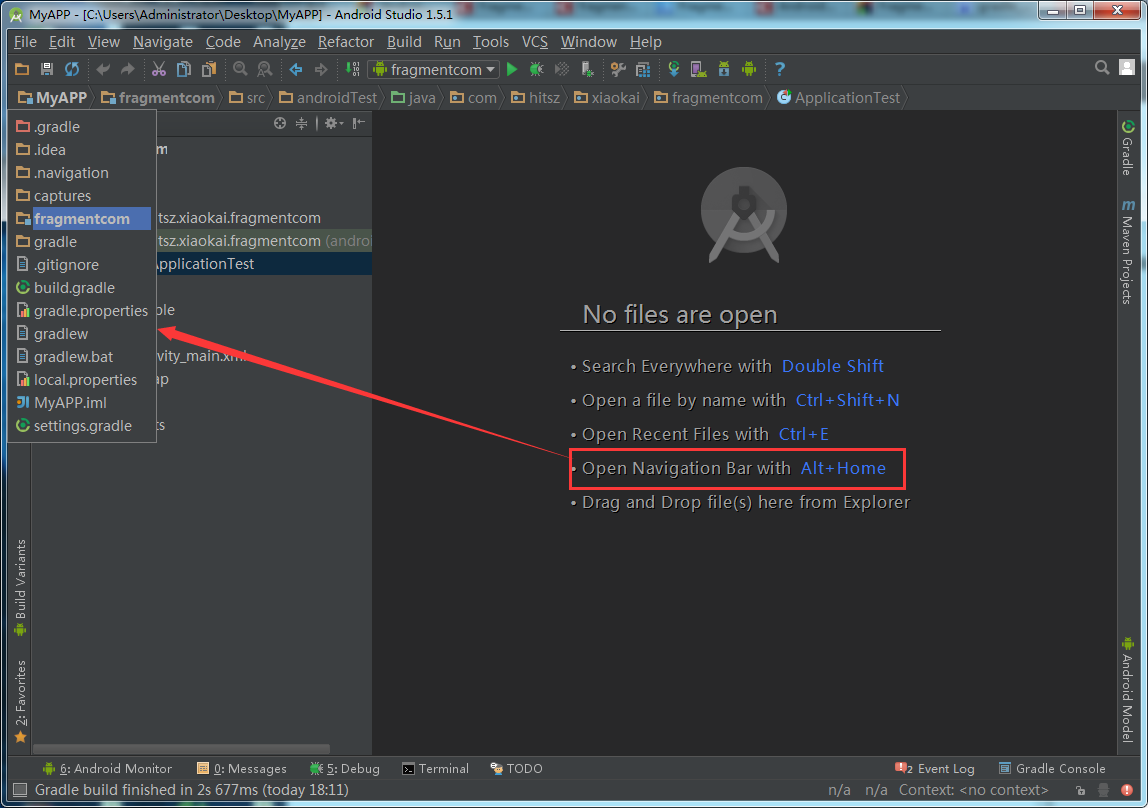Click the Cut scissors icon
Screen dimensions: 1148x808
158,69
